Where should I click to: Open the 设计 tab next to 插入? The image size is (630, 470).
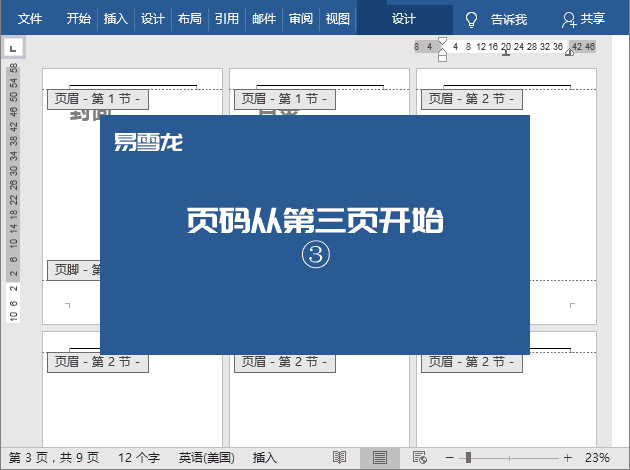tap(153, 18)
